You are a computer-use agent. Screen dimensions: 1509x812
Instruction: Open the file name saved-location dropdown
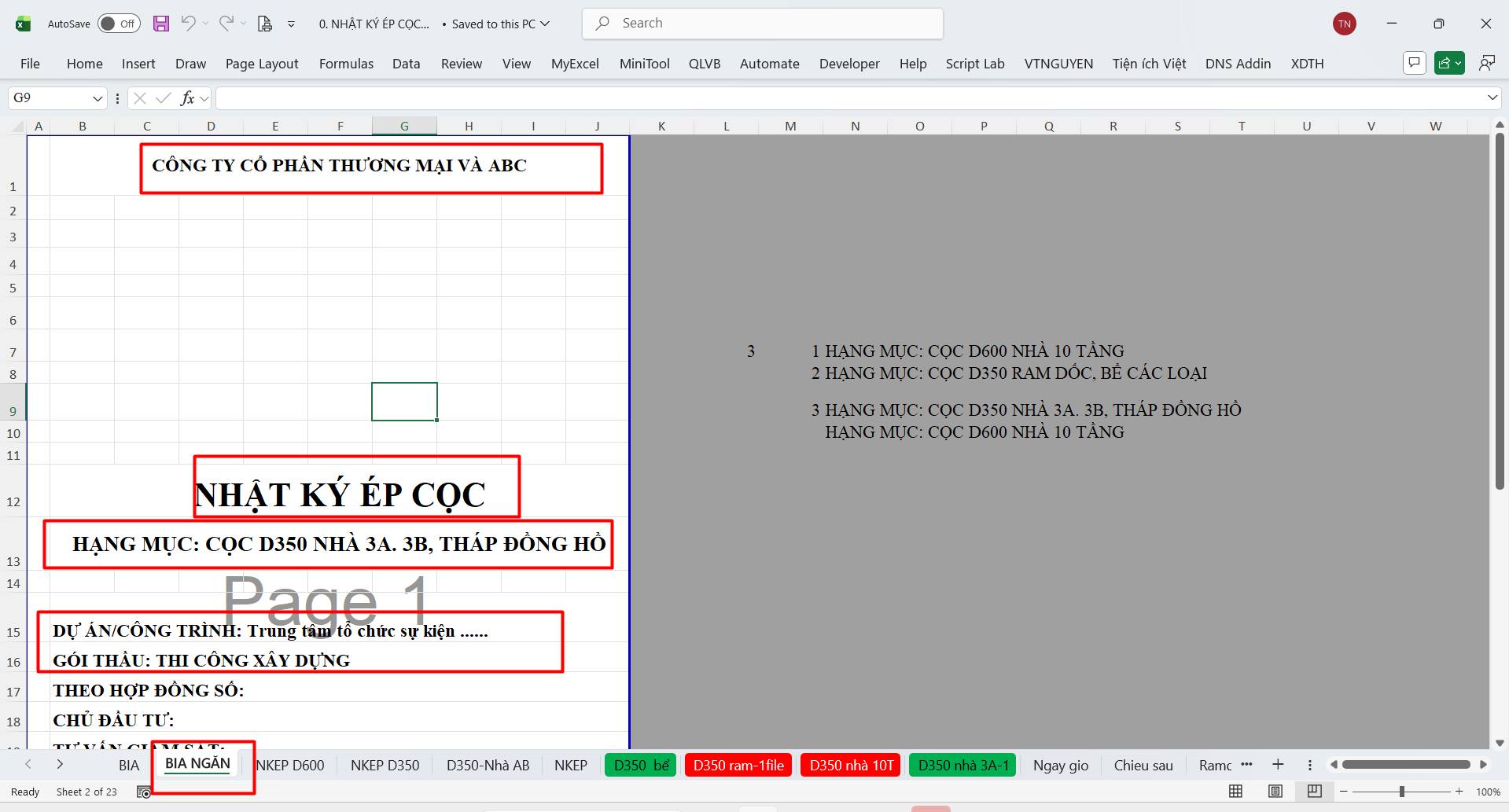coord(544,24)
